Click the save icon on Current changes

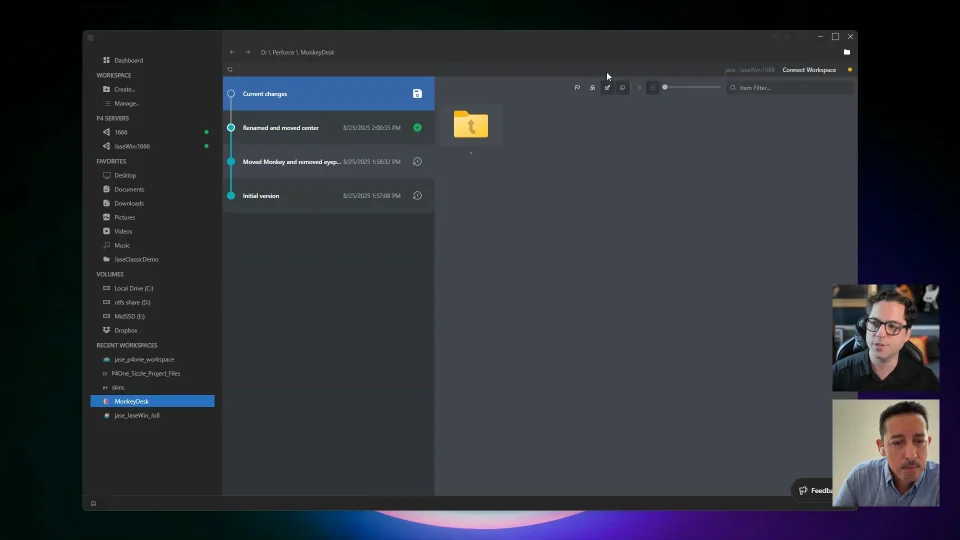417,94
